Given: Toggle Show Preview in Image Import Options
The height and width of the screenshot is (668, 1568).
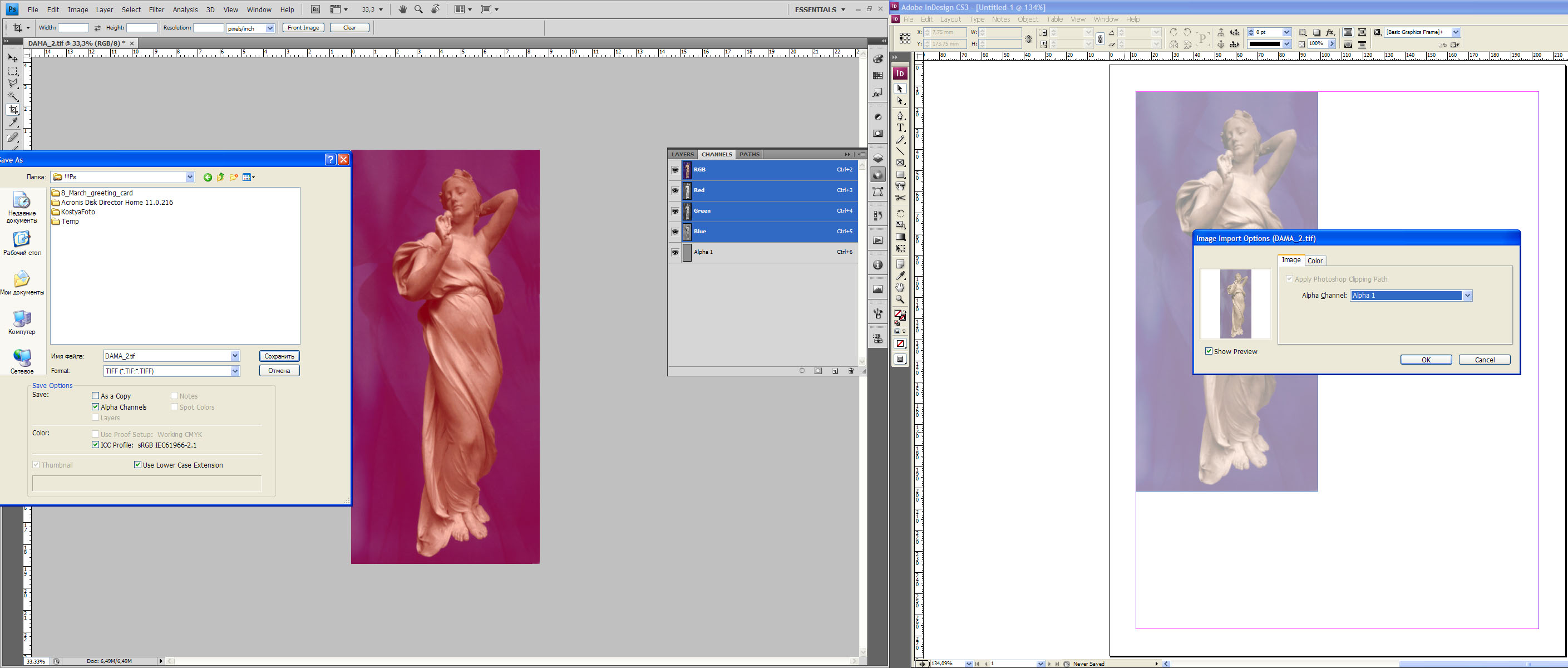Looking at the screenshot, I should coord(1209,351).
